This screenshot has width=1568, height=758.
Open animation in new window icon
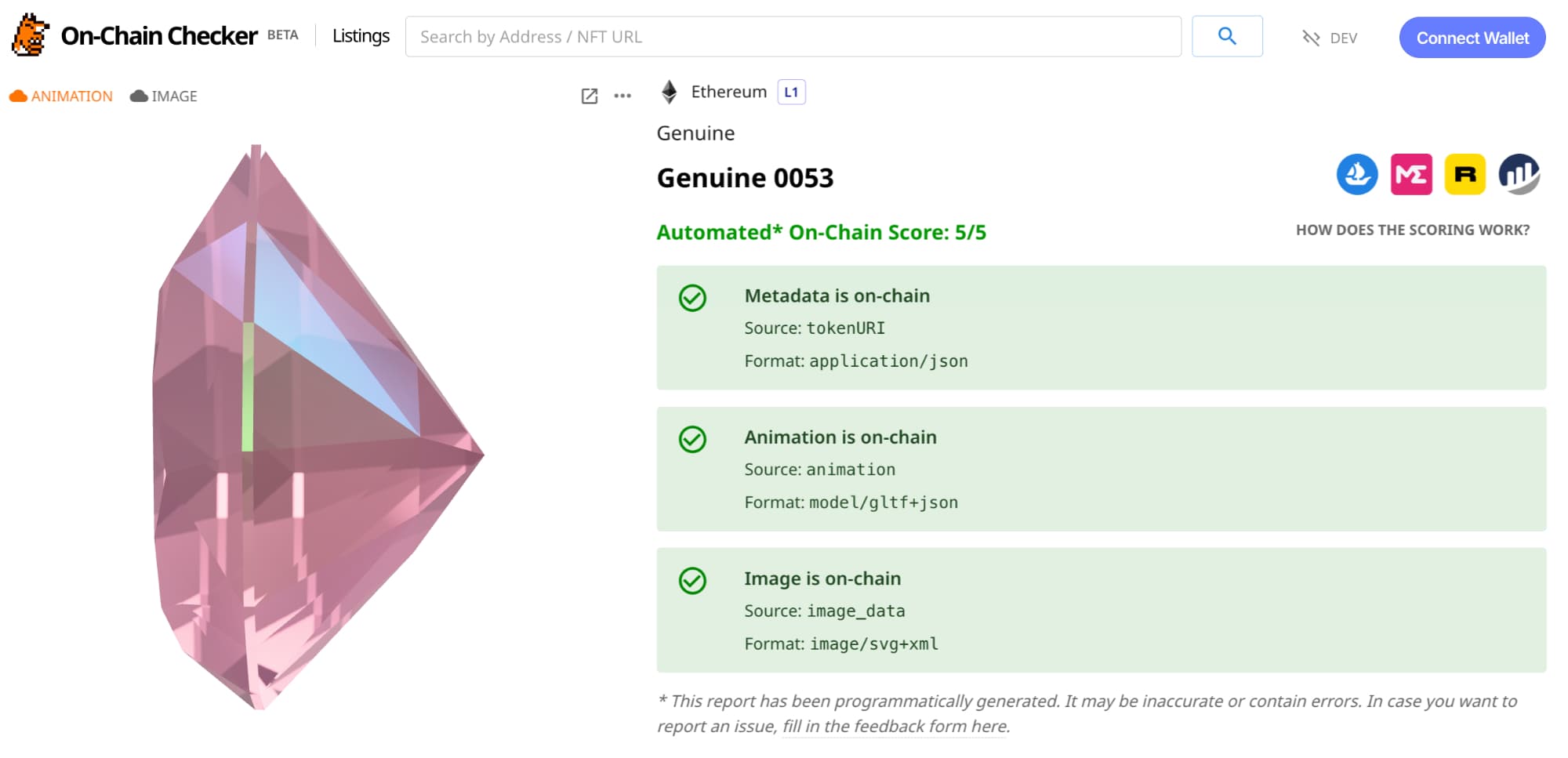coord(590,96)
